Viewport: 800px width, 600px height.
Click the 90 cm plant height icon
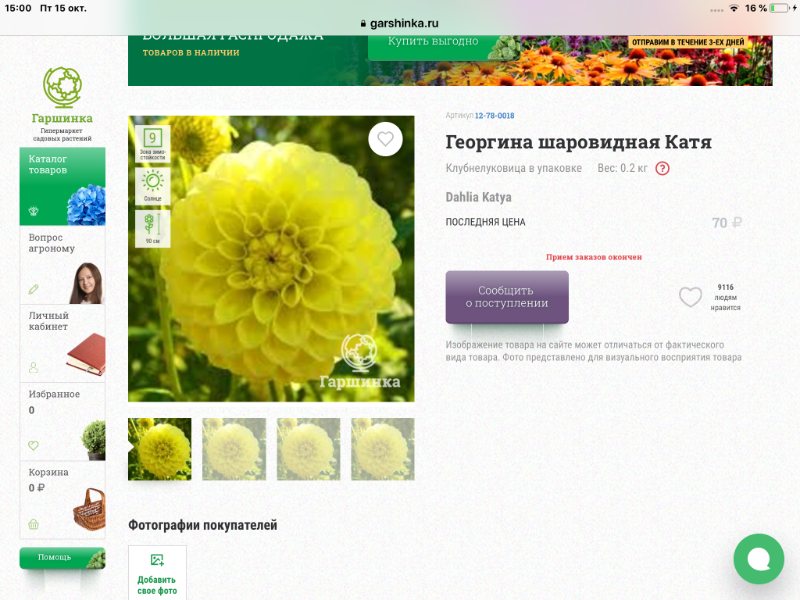click(x=153, y=228)
